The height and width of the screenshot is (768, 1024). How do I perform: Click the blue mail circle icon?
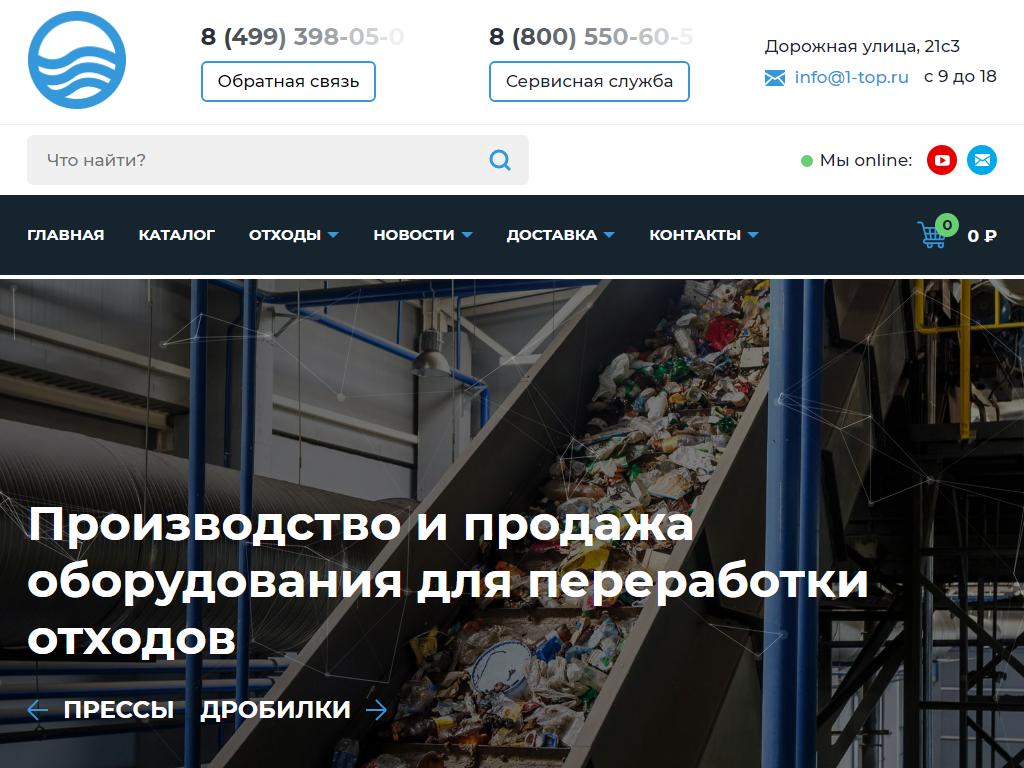982,160
